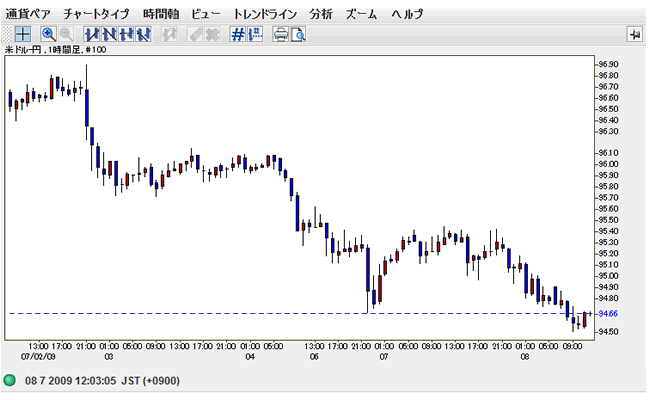Open the トレンドライン menu

[x=265, y=14]
